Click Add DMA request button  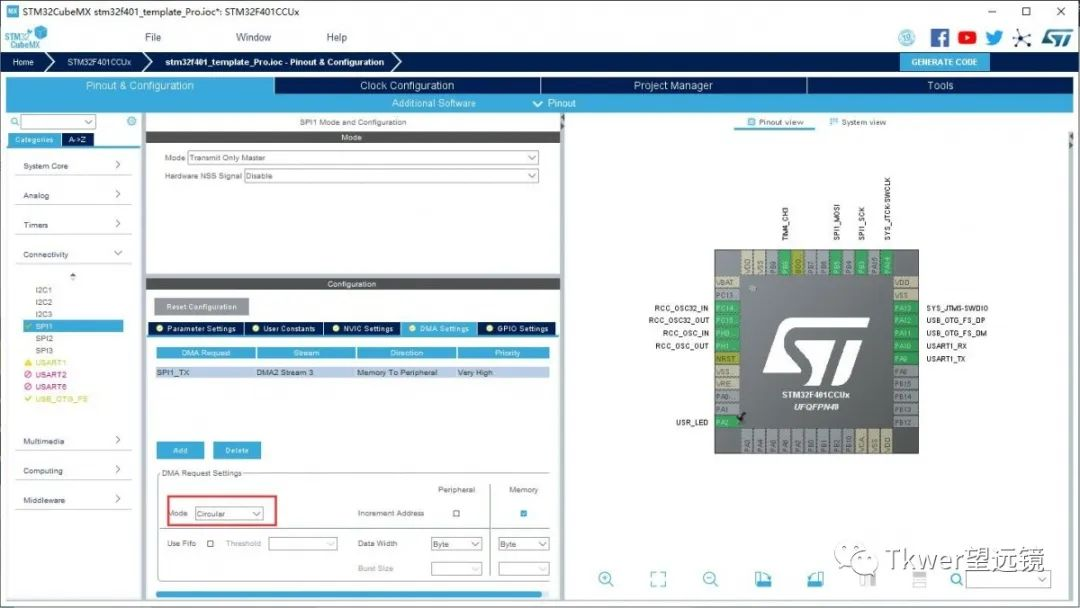point(180,450)
